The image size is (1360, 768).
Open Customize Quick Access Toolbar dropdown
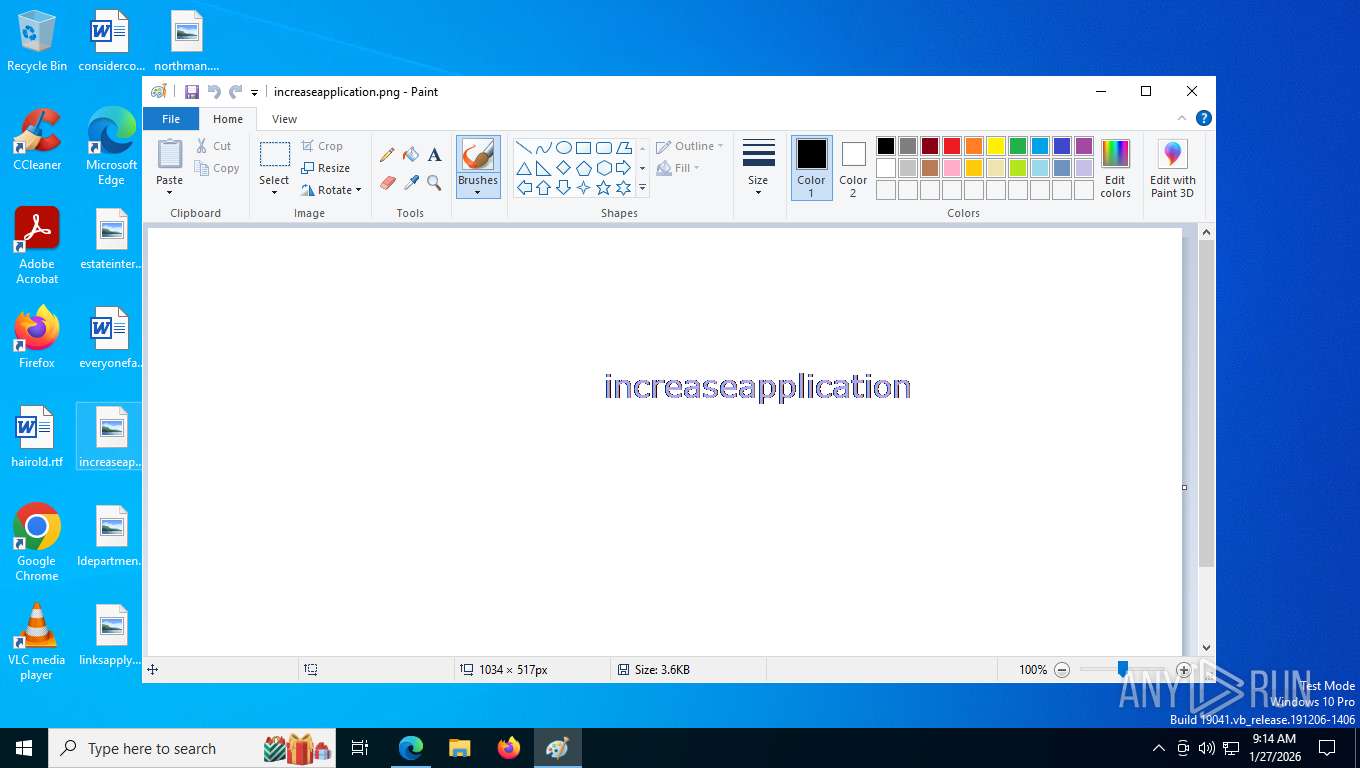click(254, 92)
